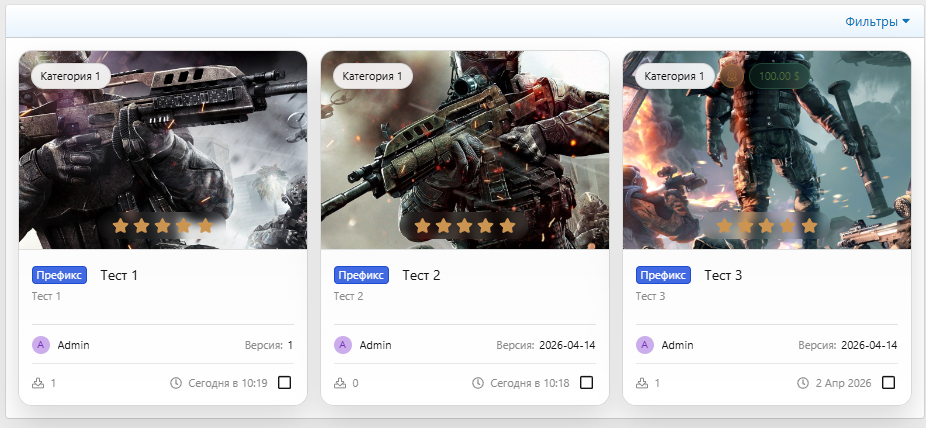Click the star rating on Тест 2
Viewport: 926px width, 428px height.
pyautogui.click(x=465, y=226)
